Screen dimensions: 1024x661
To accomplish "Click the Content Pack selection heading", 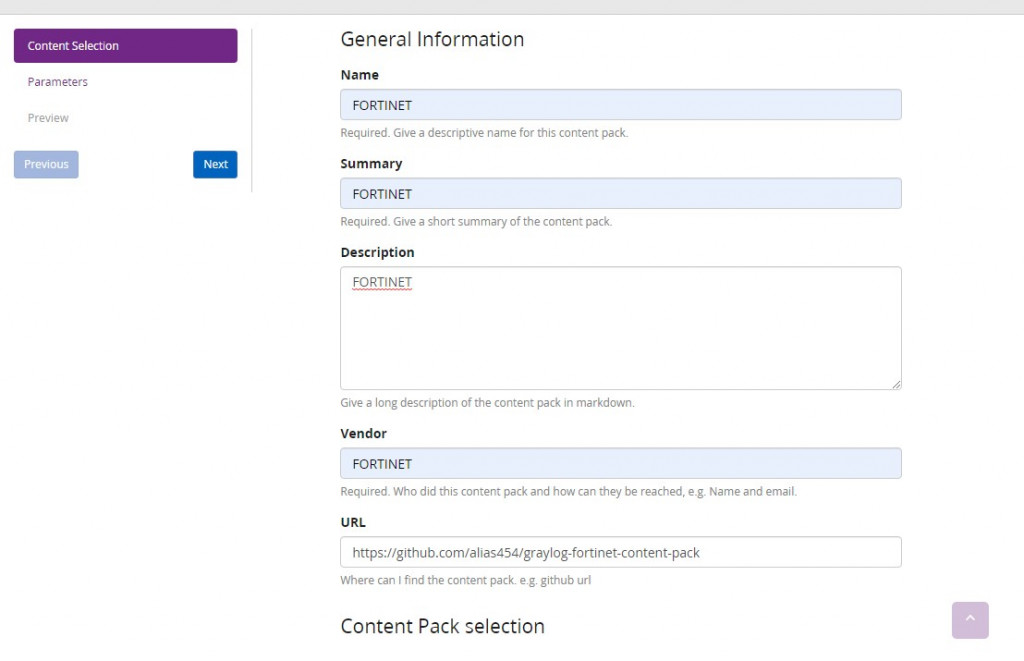I will 442,626.
